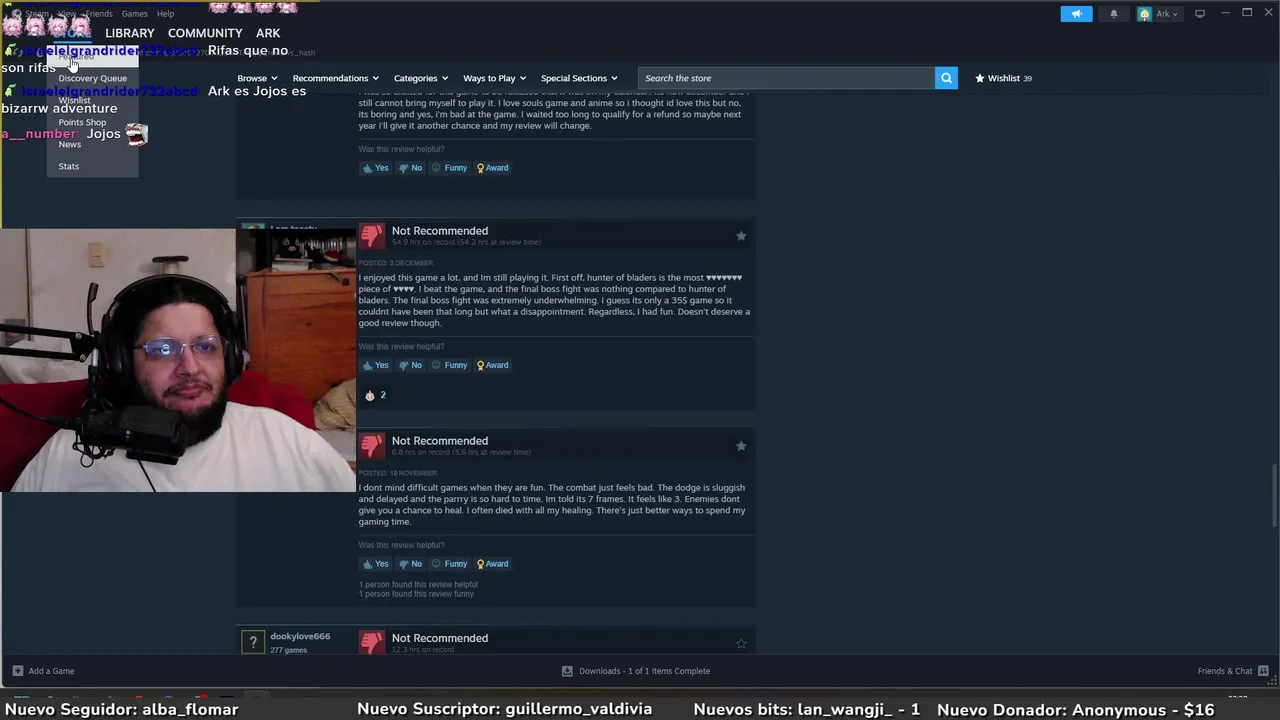Screen dimensions: 1280x720
Task: Mark the sluggish dodge review as Funny
Action: click(x=449, y=564)
